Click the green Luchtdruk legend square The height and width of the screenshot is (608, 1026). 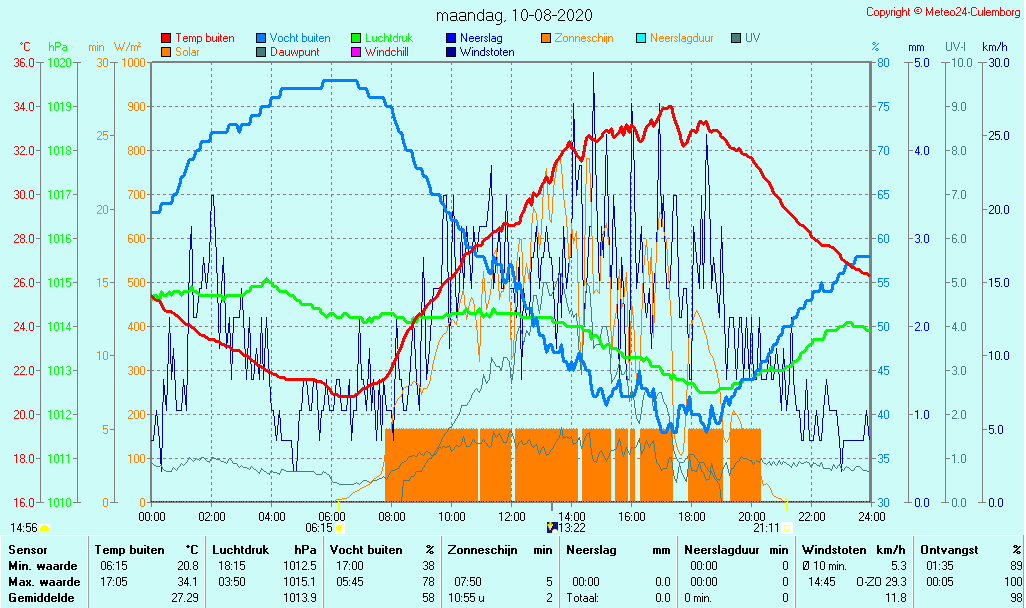tap(356, 38)
